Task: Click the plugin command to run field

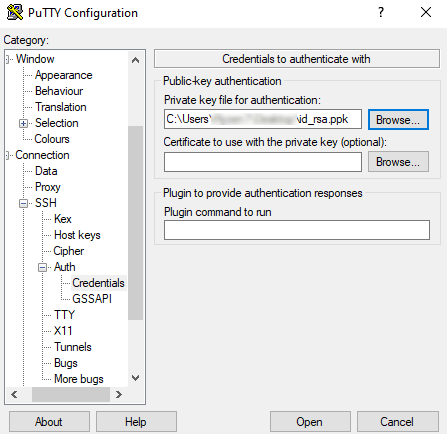Action: point(297,230)
